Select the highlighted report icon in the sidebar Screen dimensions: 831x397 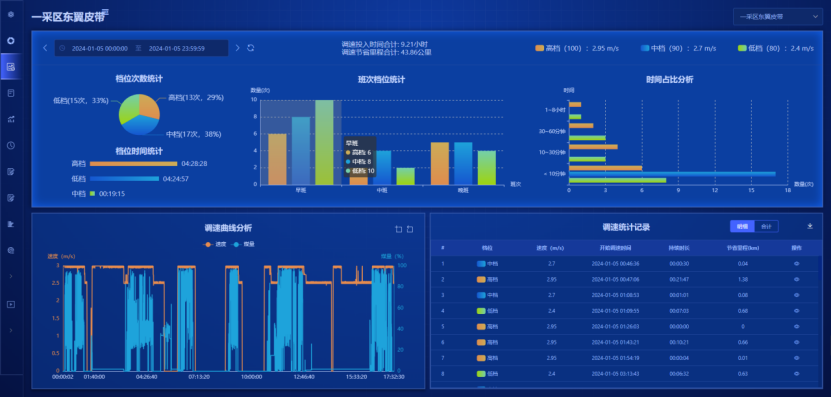pyautogui.click(x=11, y=67)
